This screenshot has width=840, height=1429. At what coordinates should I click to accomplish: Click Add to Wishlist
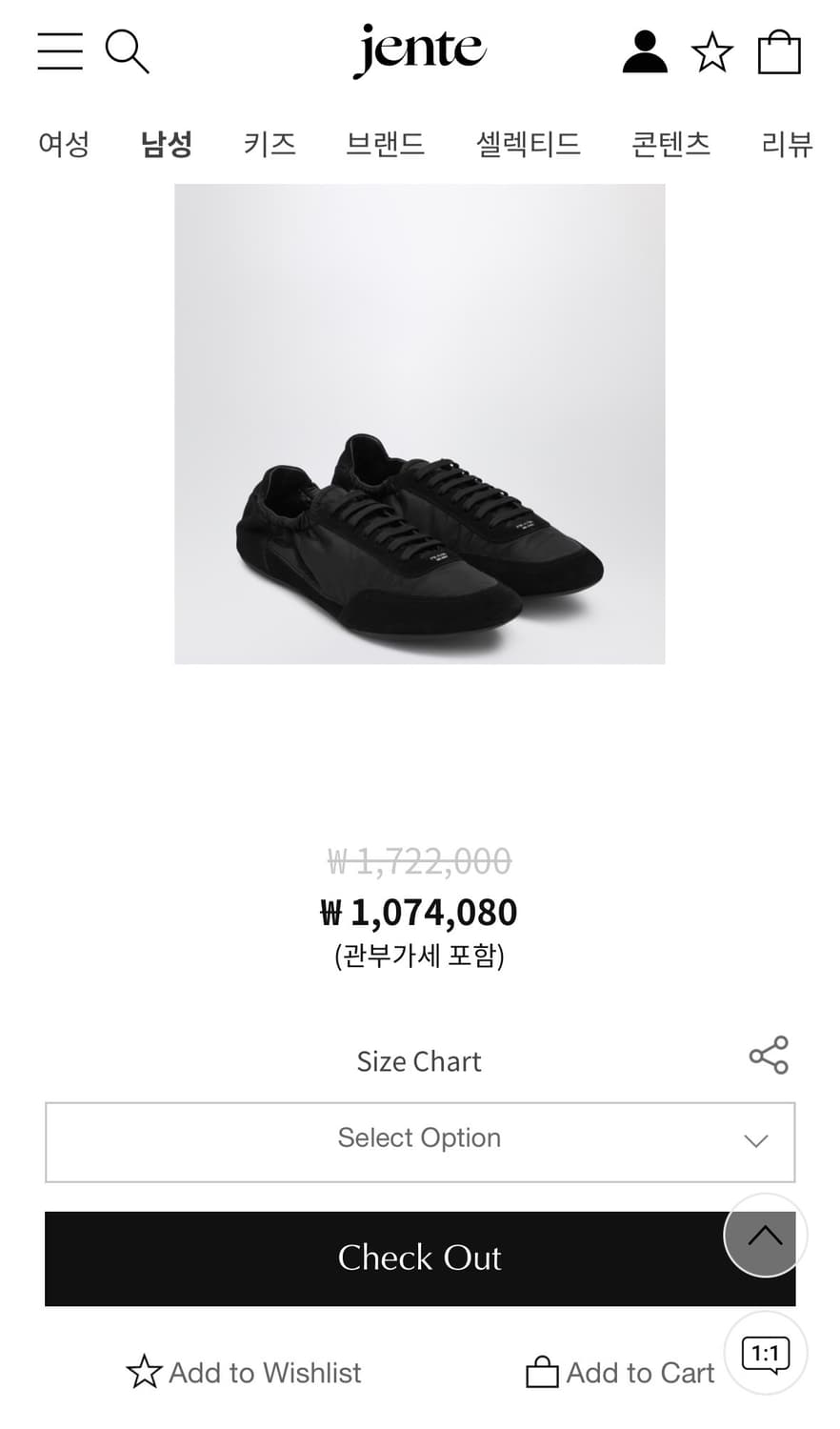coord(244,1373)
